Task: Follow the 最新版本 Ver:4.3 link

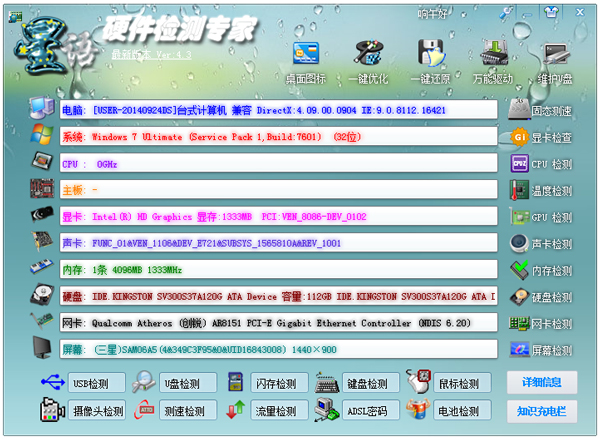Action: coord(152,54)
